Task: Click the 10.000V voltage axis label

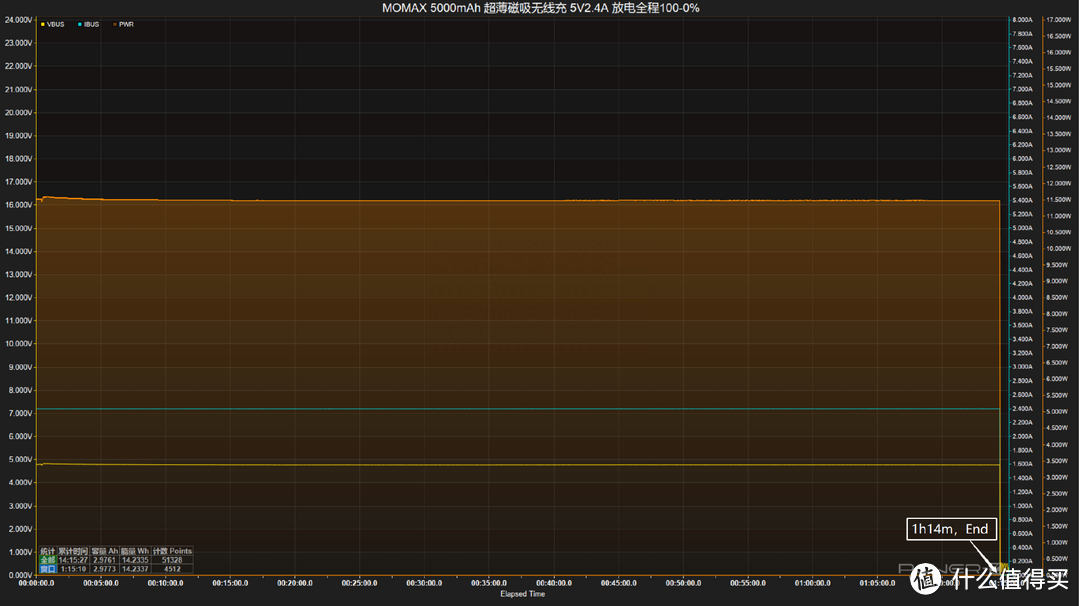Action: click(x=18, y=344)
